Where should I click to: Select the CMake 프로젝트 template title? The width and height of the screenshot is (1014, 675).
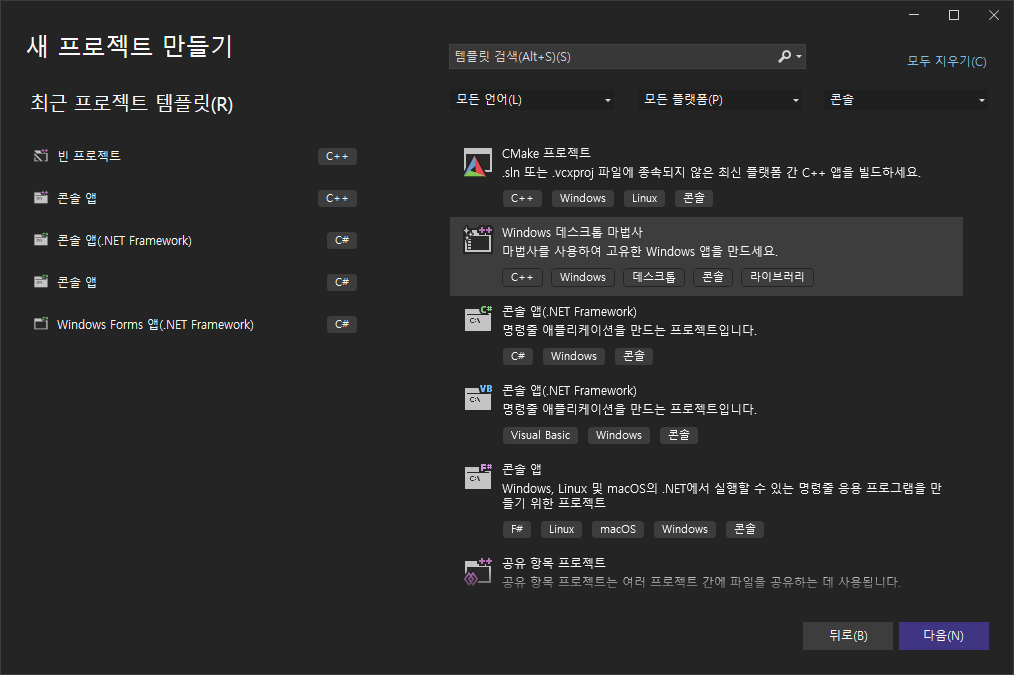click(546, 153)
